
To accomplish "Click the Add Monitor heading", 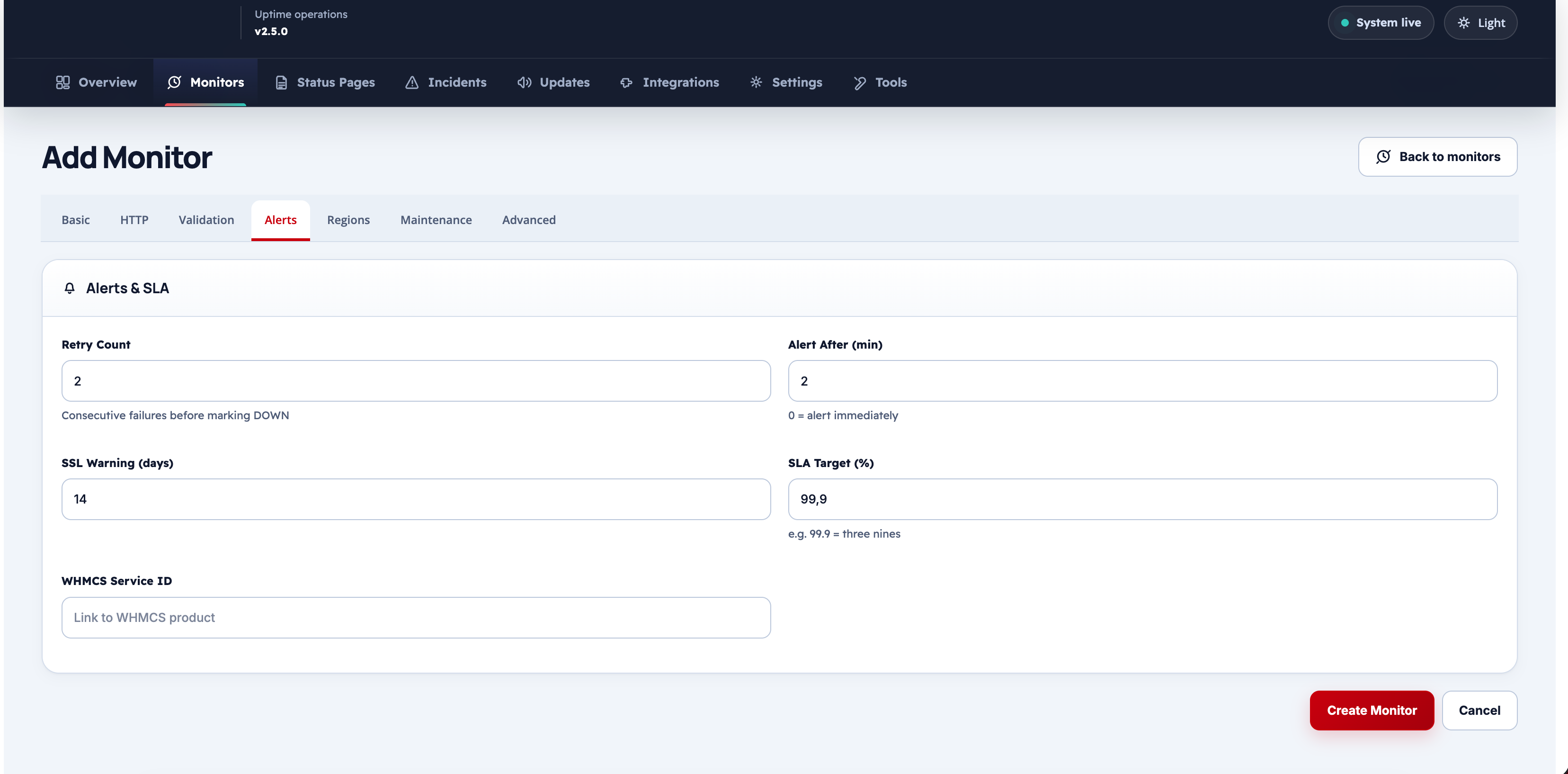I will pyautogui.click(x=126, y=157).
